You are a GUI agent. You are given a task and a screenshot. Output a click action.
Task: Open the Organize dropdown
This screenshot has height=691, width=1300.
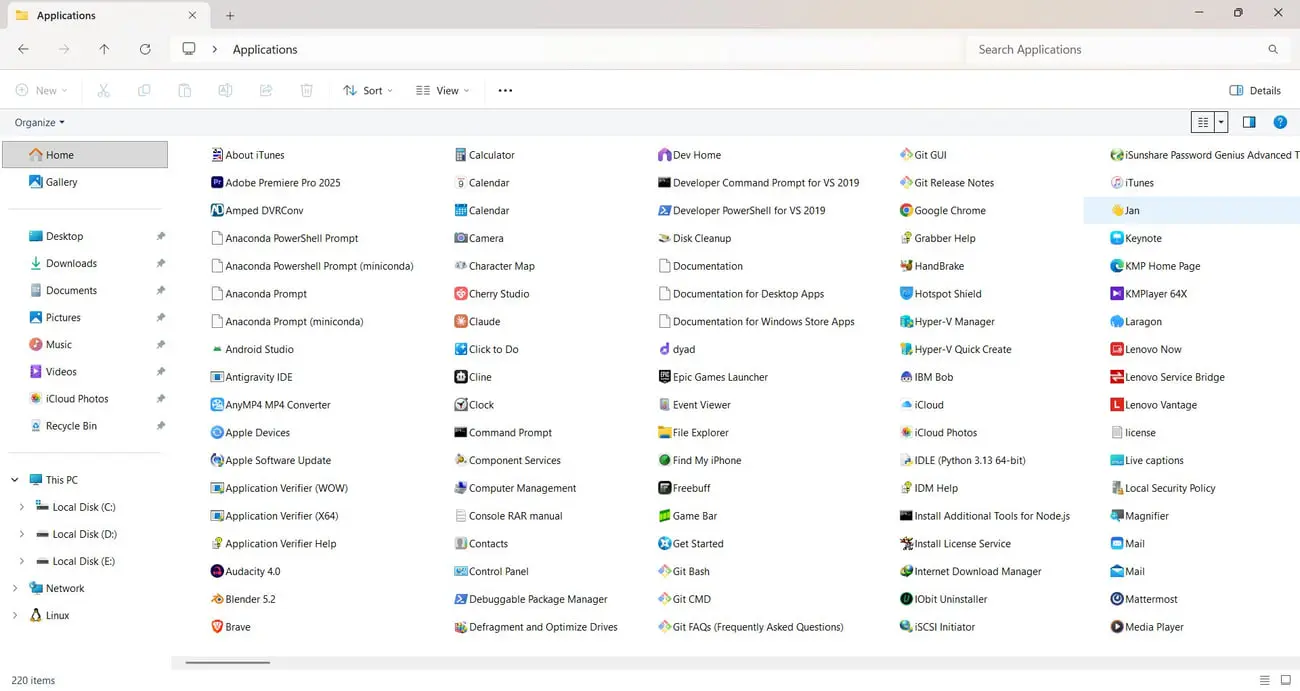pos(40,122)
